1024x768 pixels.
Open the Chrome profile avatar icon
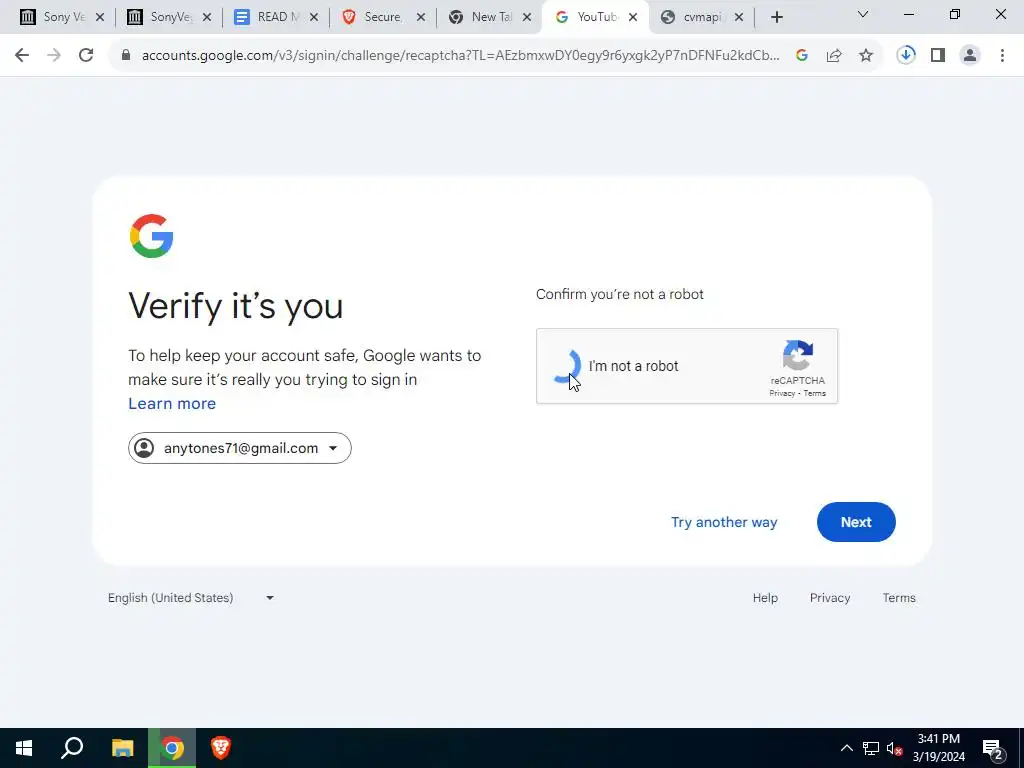pyautogui.click(x=970, y=56)
